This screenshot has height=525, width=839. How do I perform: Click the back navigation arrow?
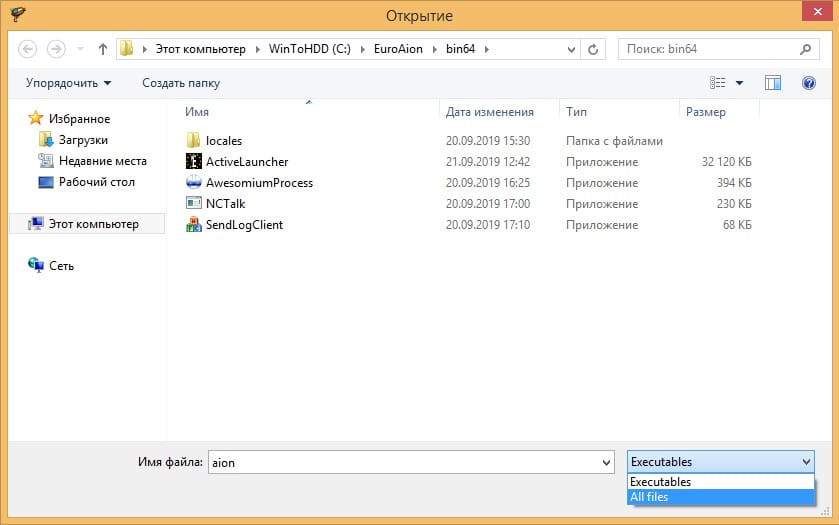click(x=28, y=48)
